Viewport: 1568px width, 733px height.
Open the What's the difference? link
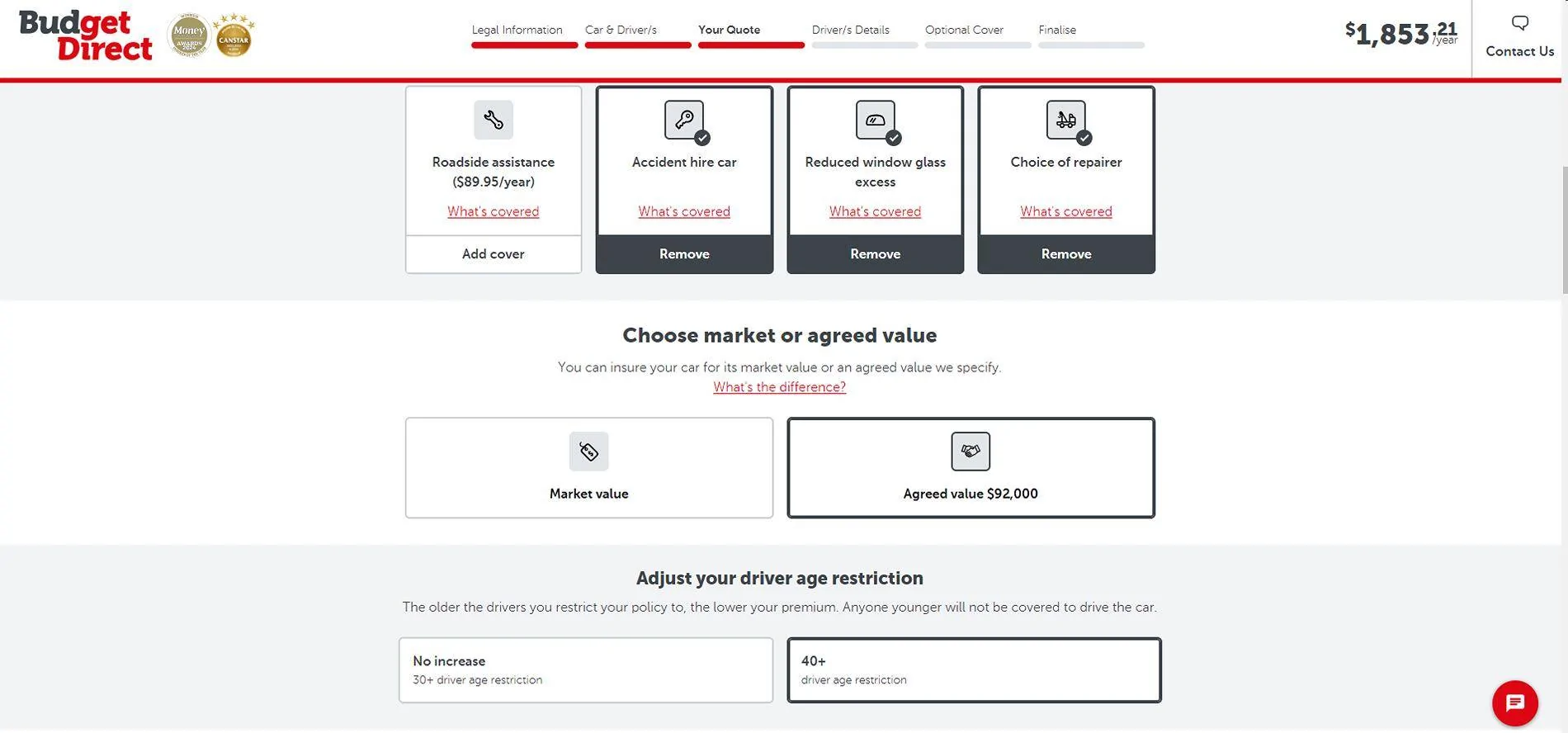click(780, 387)
